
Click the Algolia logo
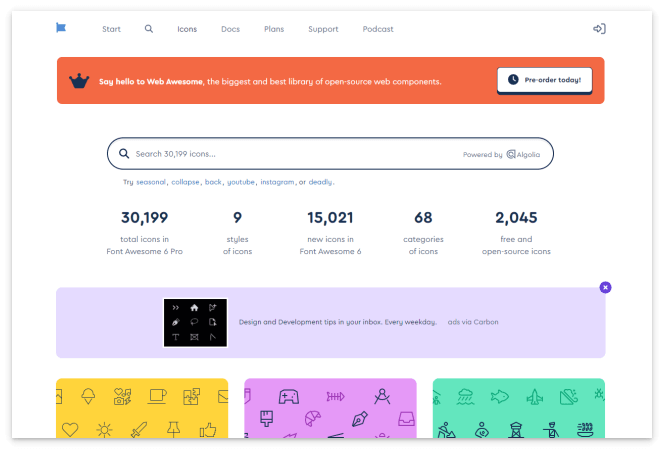tap(523, 155)
